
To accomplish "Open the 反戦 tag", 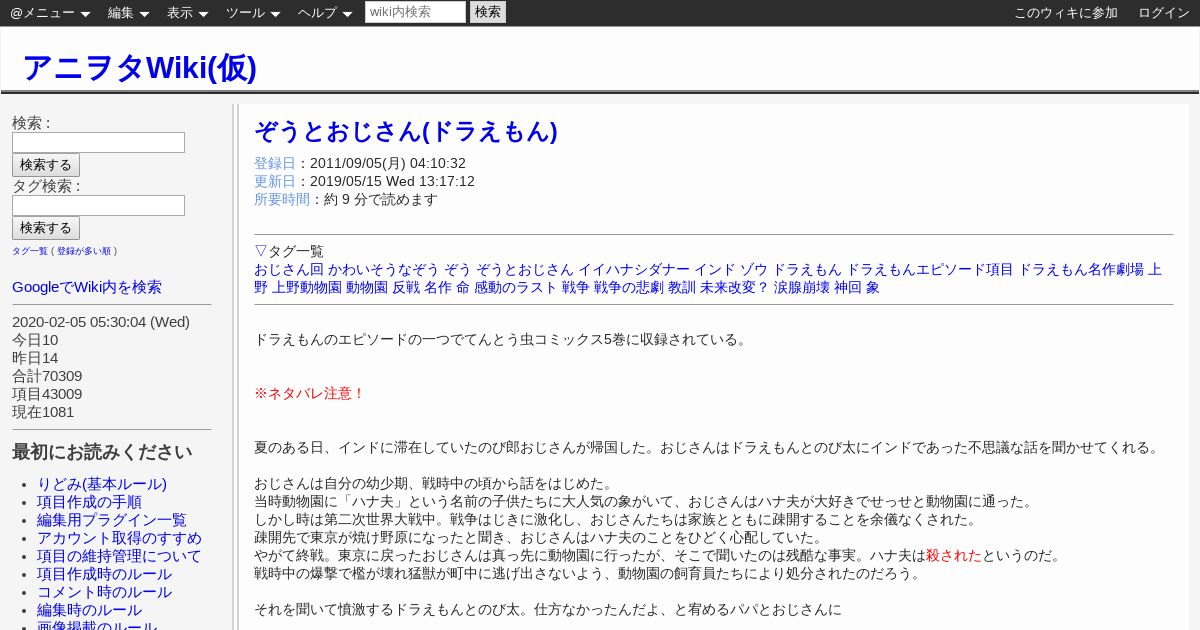I will click(x=406, y=287).
